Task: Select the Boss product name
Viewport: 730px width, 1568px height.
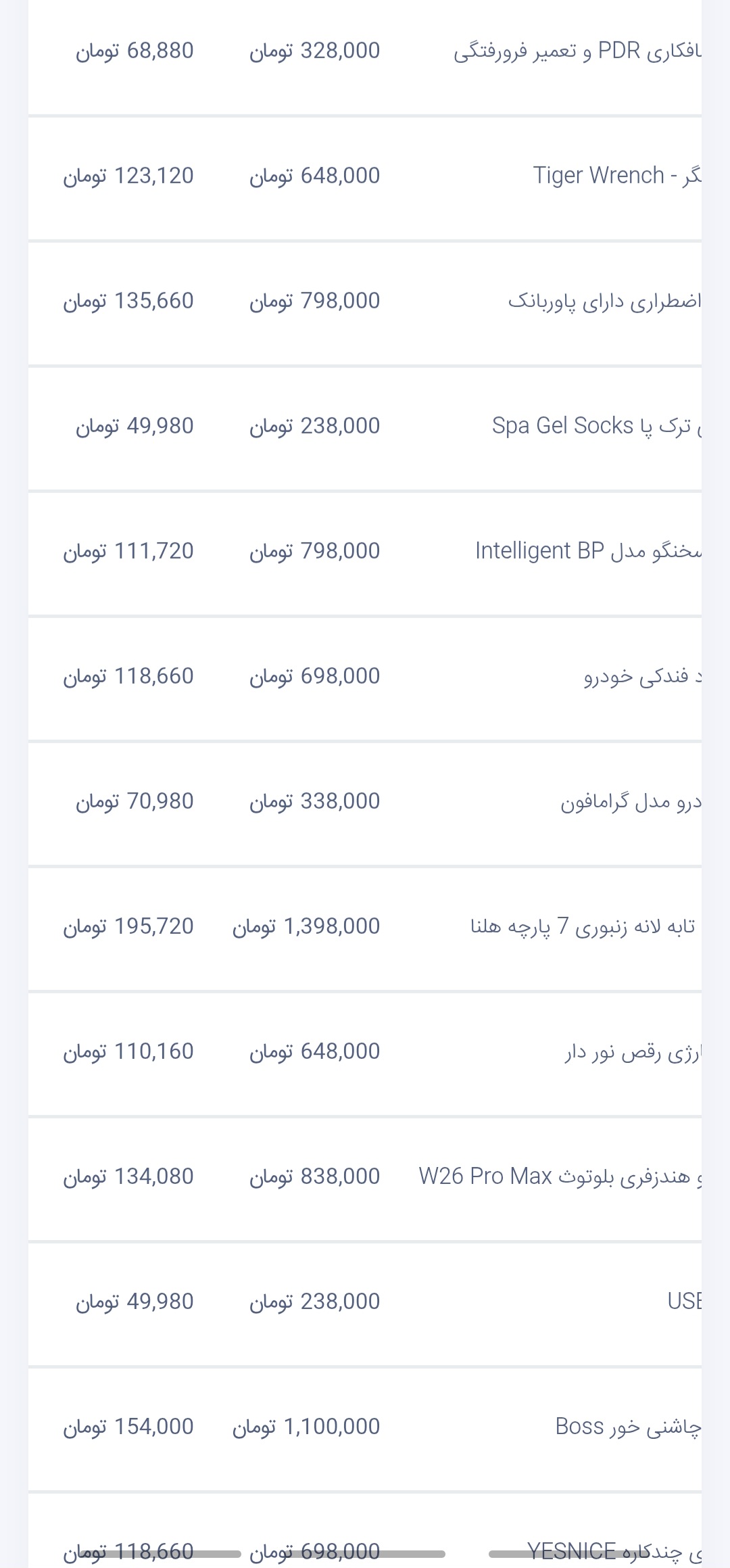Action: 627,1427
